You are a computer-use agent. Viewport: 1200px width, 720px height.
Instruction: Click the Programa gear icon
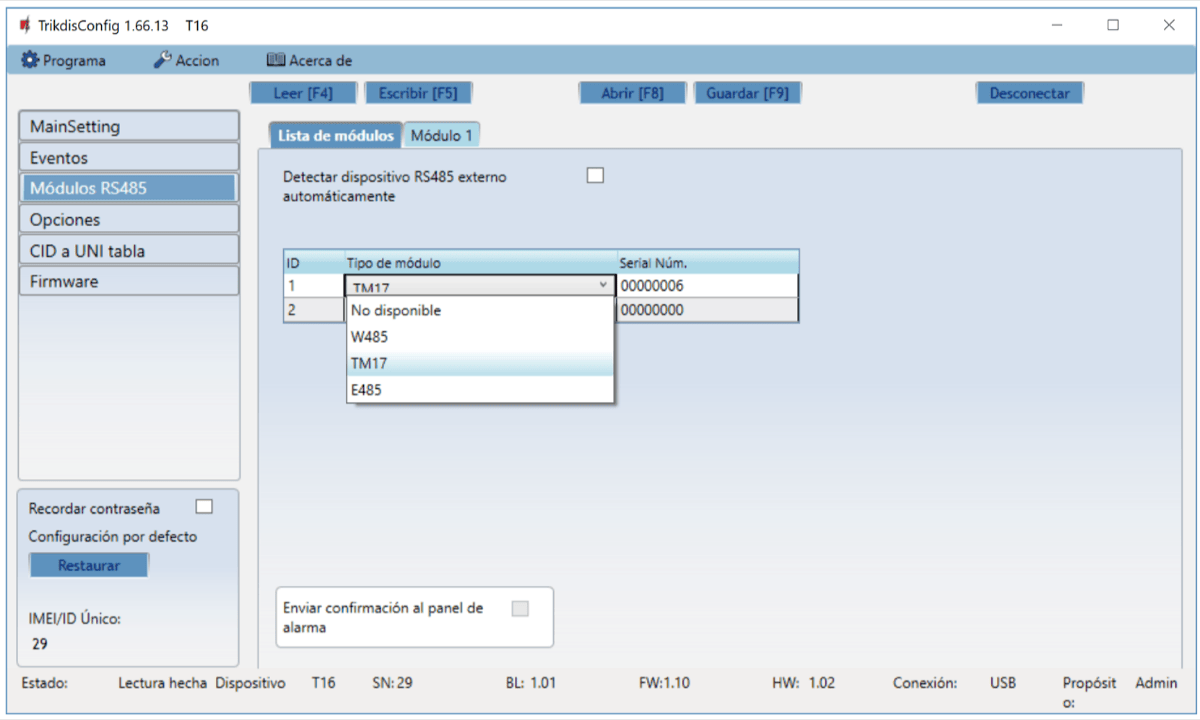[29, 60]
